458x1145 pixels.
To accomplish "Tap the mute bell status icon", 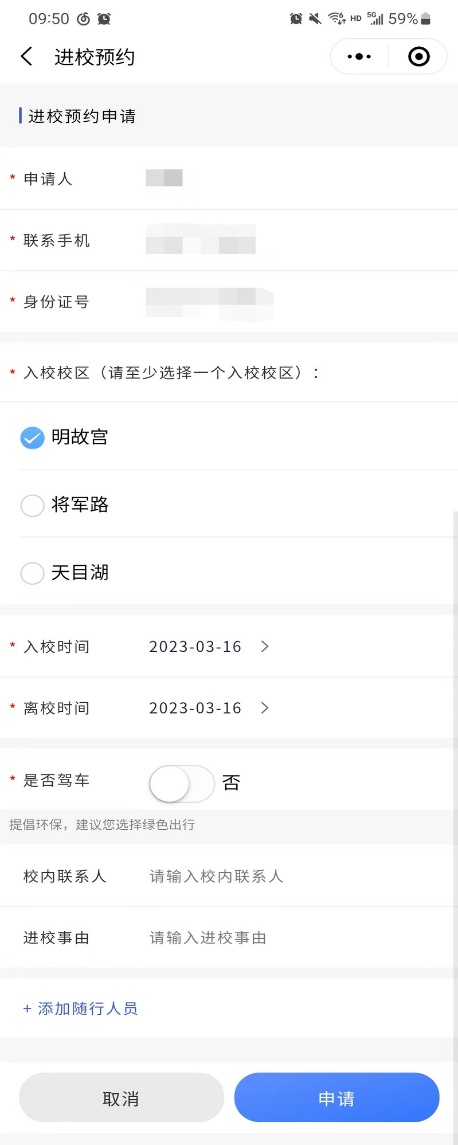I will [316, 19].
